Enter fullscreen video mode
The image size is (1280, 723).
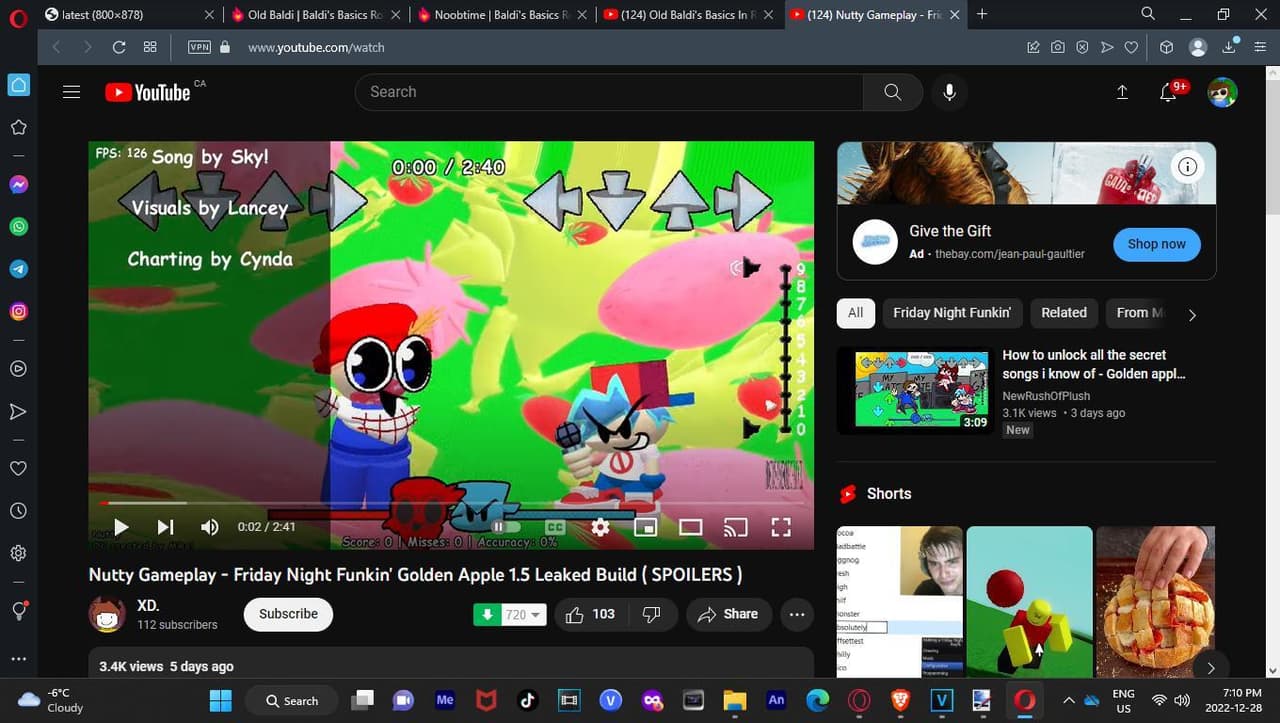coord(781,527)
